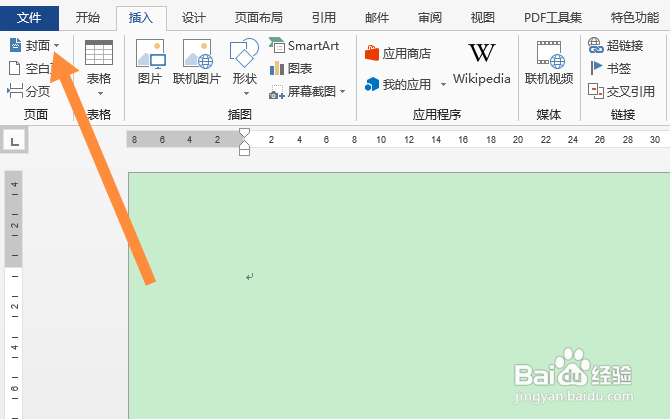Insert a Page Break (分页)
This screenshot has height=419, width=670.
(29, 91)
